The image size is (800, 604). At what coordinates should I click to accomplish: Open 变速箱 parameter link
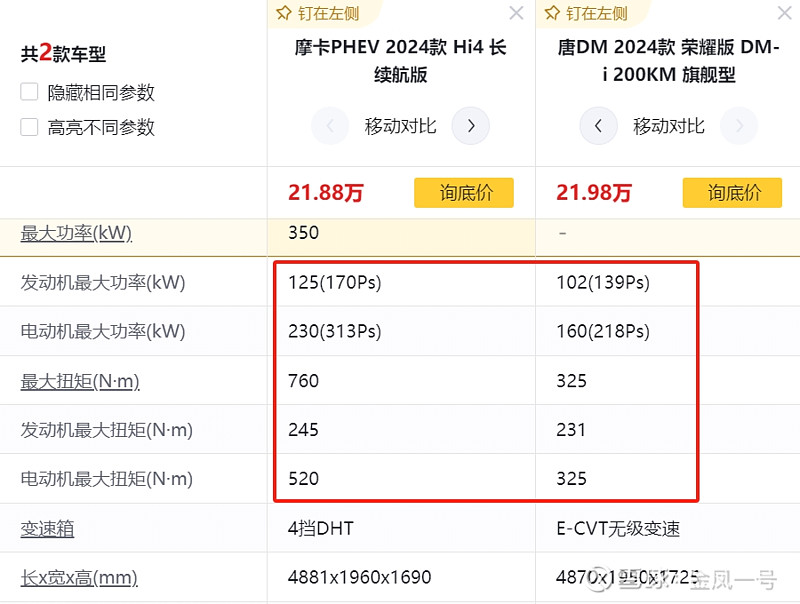point(47,528)
